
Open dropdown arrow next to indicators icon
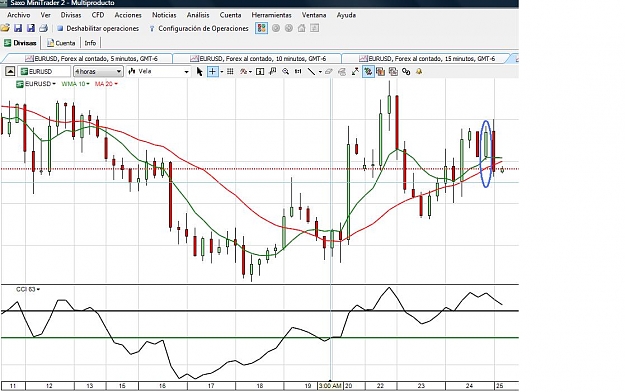click(x=250, y=72)
